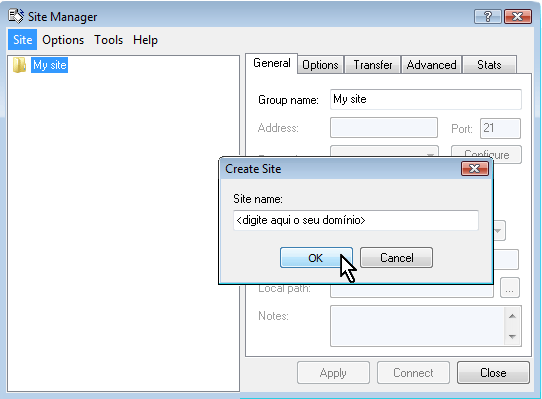Close the Site Manager window
This screenshot has width=542, height=399.
[x=517, y=17]
